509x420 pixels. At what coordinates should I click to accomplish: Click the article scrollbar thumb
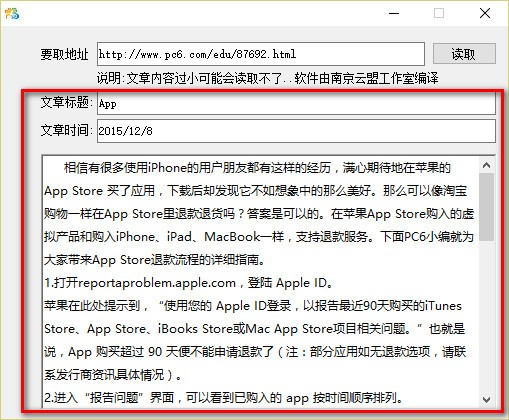(486, 207)
